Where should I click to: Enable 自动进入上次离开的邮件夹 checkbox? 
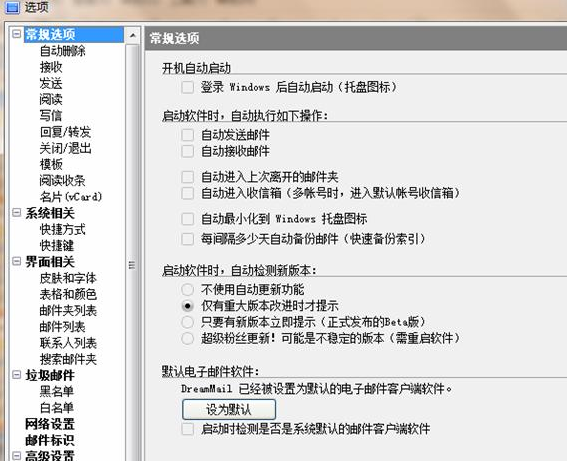pos(187,177)
